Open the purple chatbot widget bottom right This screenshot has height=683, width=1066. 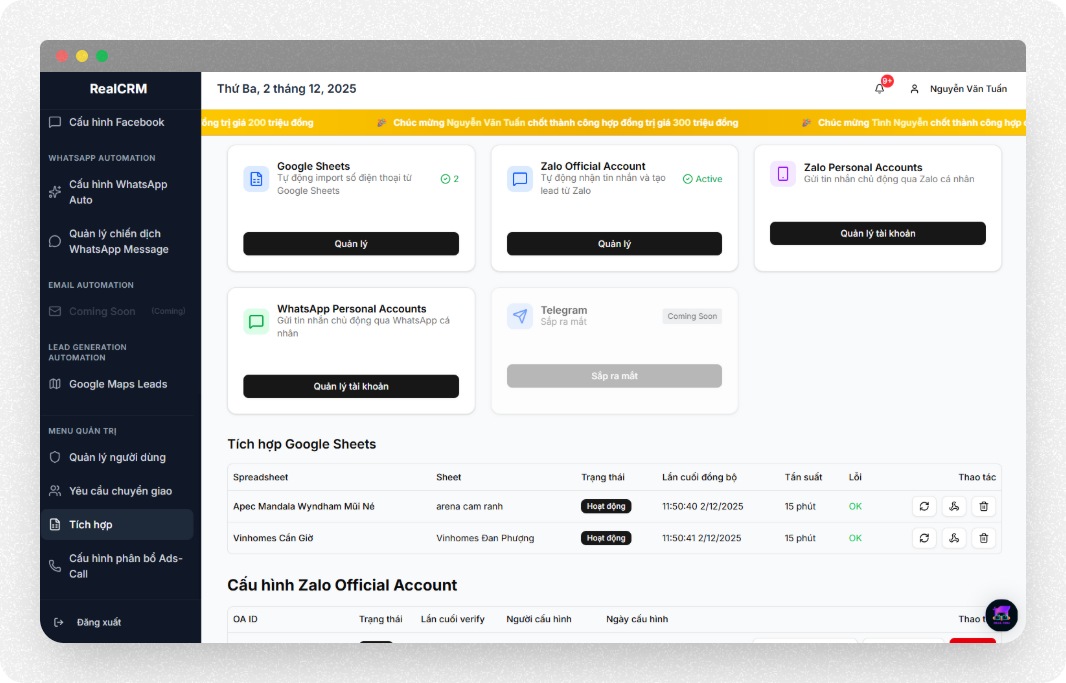click(x=1001, y=615)
